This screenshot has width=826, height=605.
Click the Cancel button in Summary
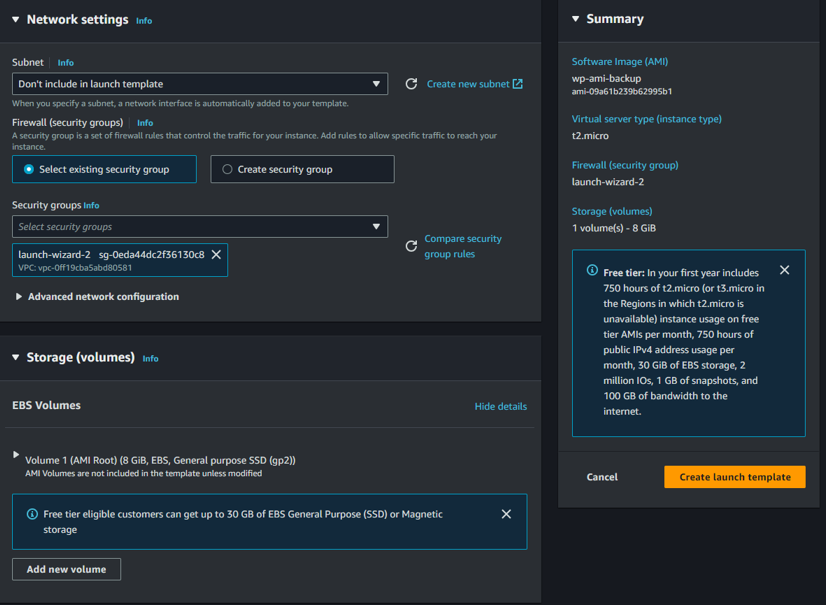pos(602,477)
